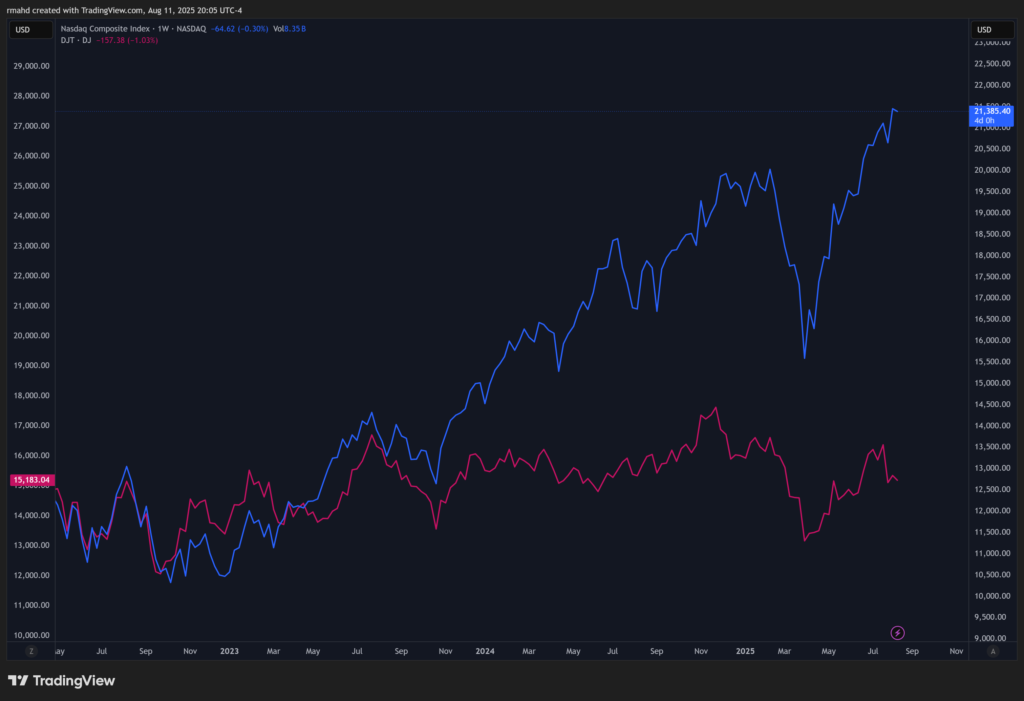The height and width of the screenshot is (701, 1024).
Task: Toggle the A auto-scale button at bottom-right
Action: 992,651
